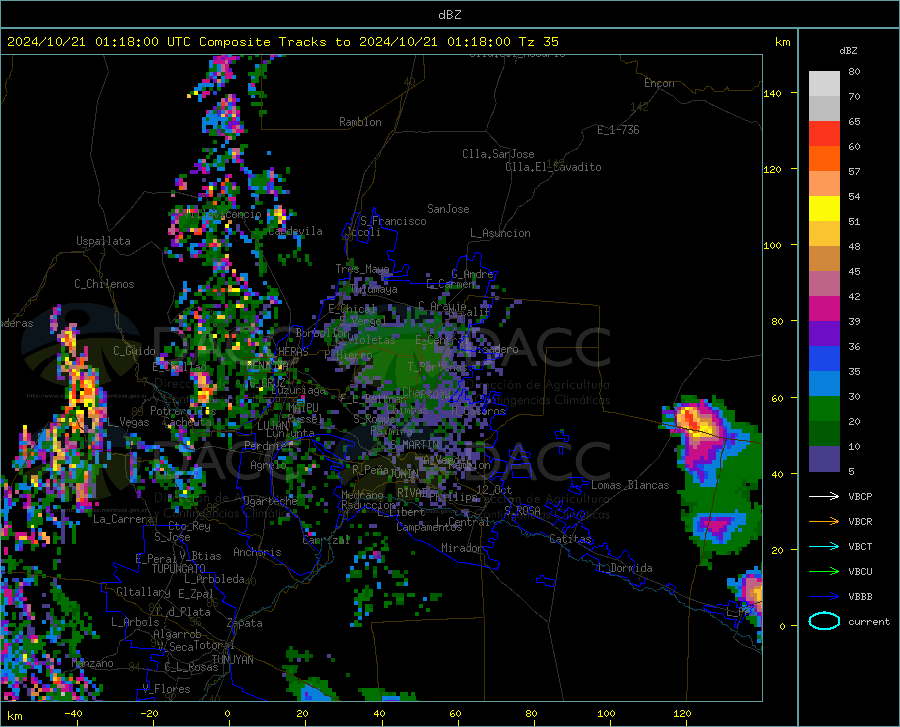900x727 pixels.
Task: Click the Uspallata map label
Action: pyautogui.click(x=103, y=241)
